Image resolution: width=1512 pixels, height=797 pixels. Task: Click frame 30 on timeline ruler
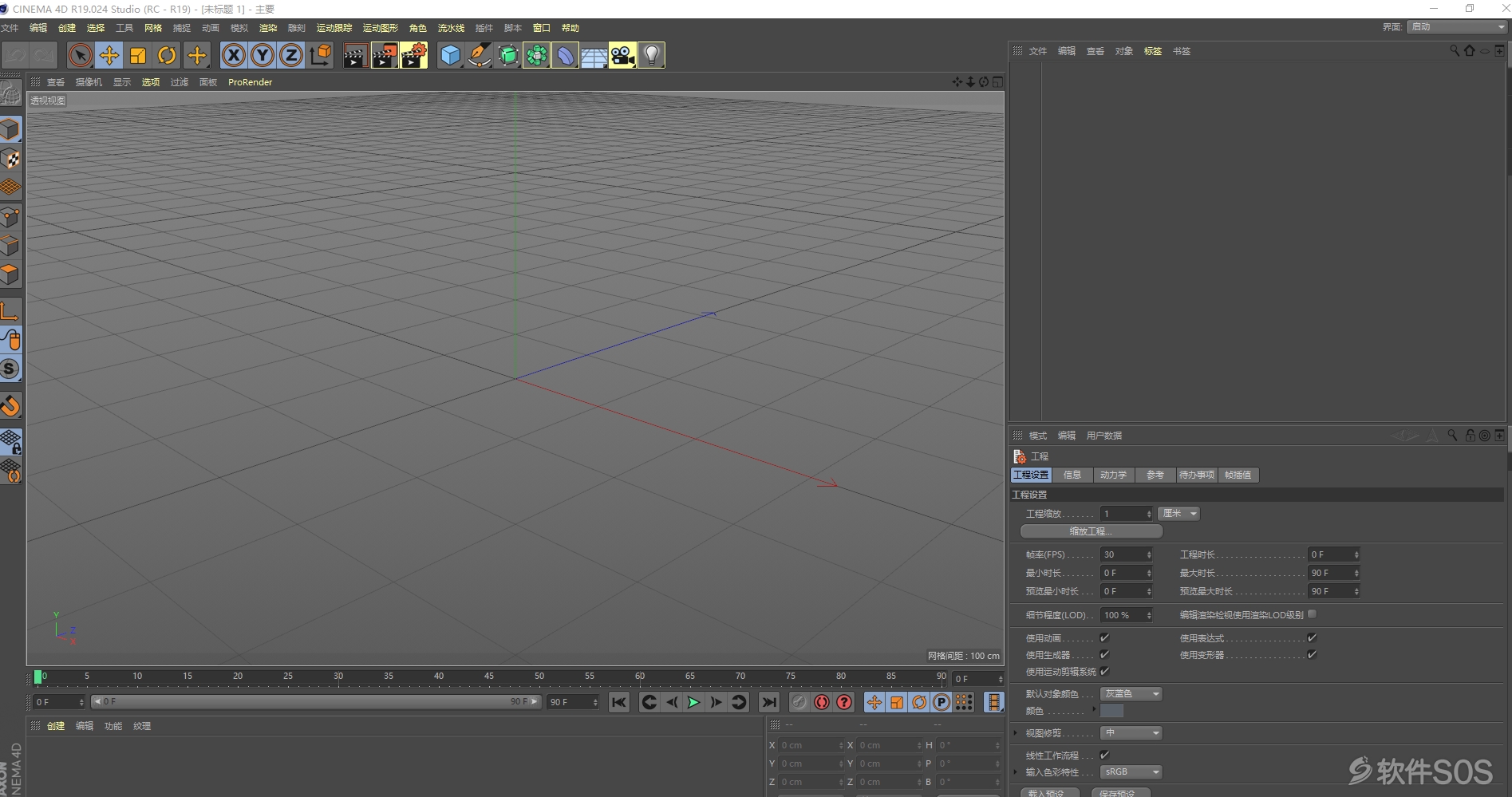pyautogui.click(x=338, y=677)
